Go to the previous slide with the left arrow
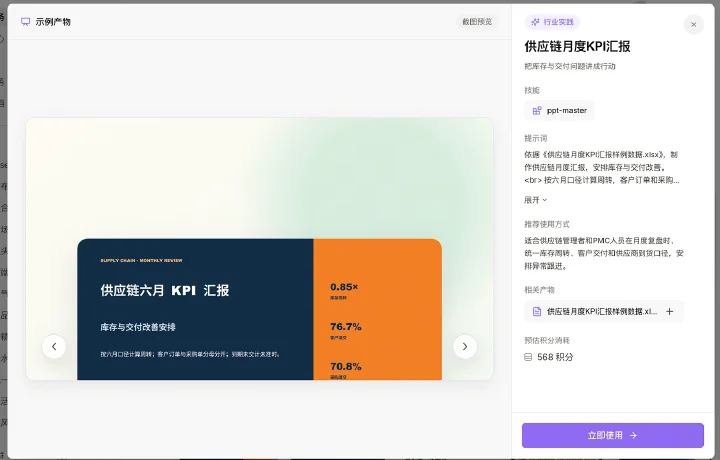 (54, 347)
